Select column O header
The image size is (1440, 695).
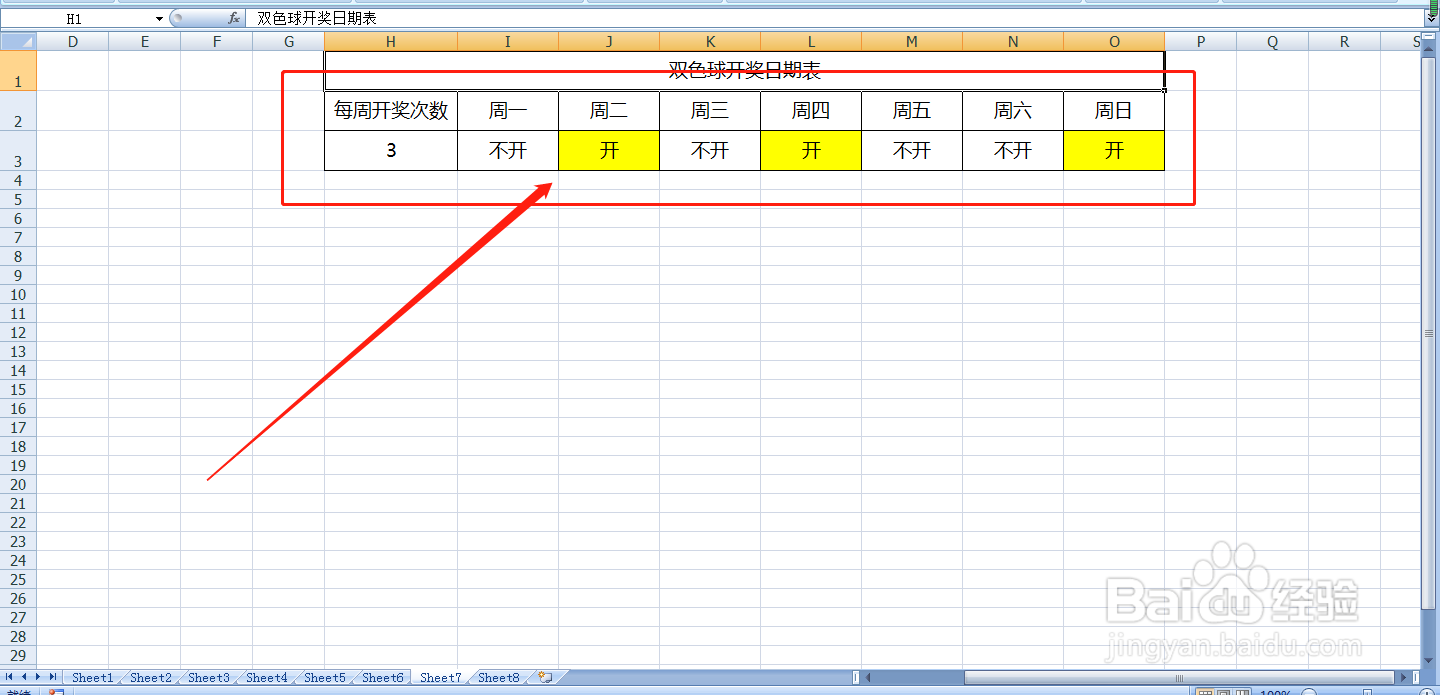point(1114,41)
